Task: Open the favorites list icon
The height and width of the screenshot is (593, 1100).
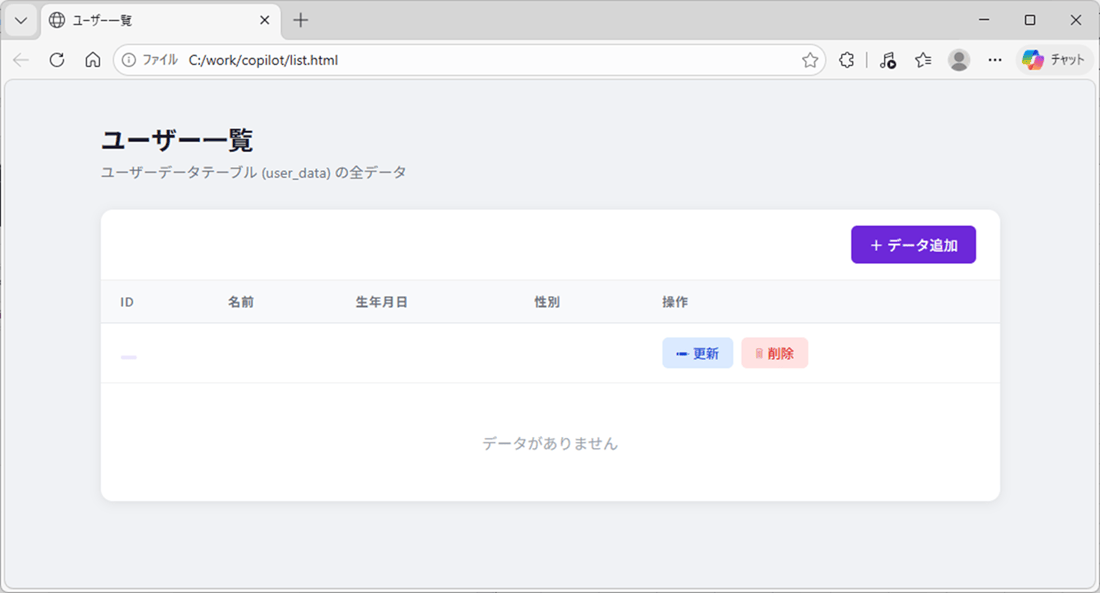Action: [923, 60]
